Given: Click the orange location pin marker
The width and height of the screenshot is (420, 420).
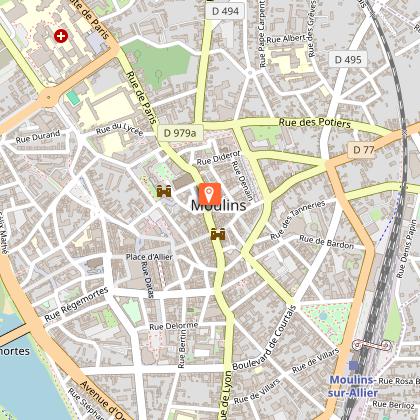Looking at the screenshot, I should [x=210, y=194].
